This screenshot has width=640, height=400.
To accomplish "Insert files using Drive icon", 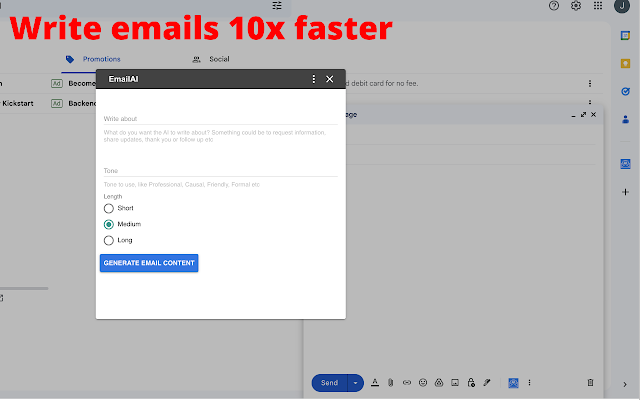I will (439, 382).
